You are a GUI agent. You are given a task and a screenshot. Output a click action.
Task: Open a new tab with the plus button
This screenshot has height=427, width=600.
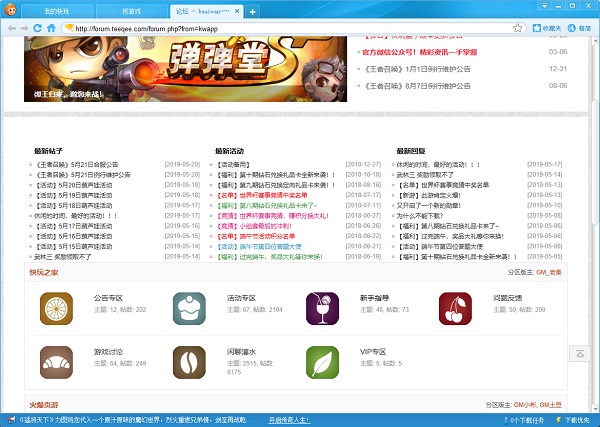(252, 11)
